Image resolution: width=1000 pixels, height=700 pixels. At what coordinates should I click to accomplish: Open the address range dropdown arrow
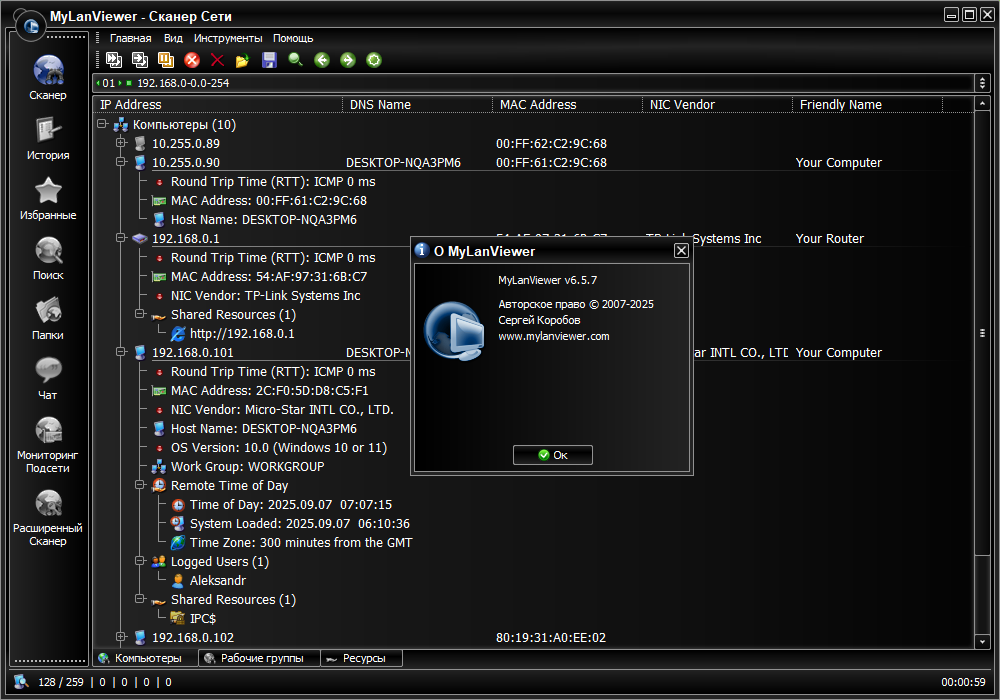coord(982,83)
